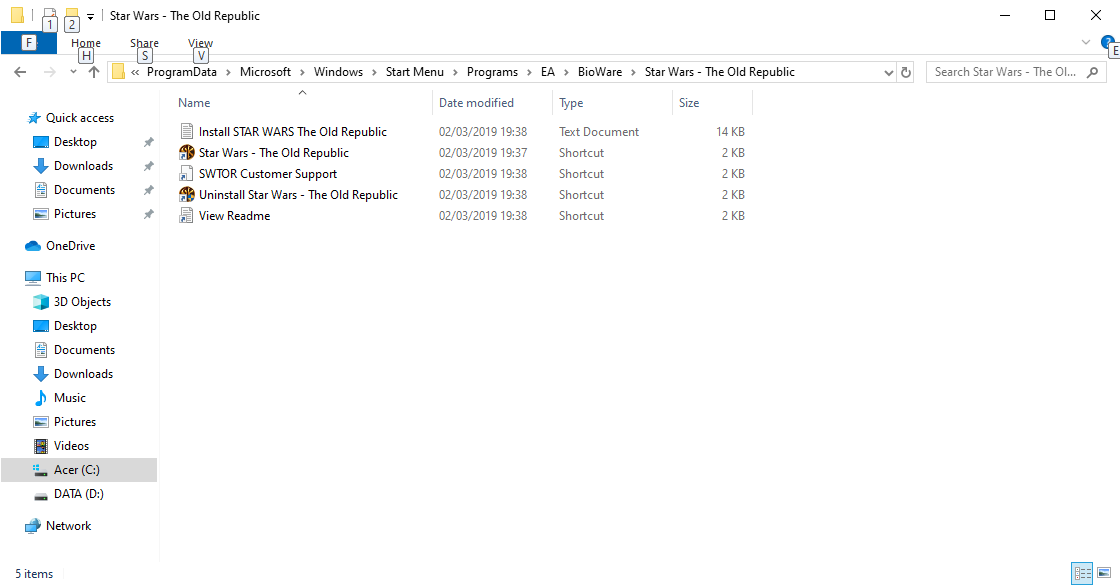Click the text document icon for Install file

(186, 131)
